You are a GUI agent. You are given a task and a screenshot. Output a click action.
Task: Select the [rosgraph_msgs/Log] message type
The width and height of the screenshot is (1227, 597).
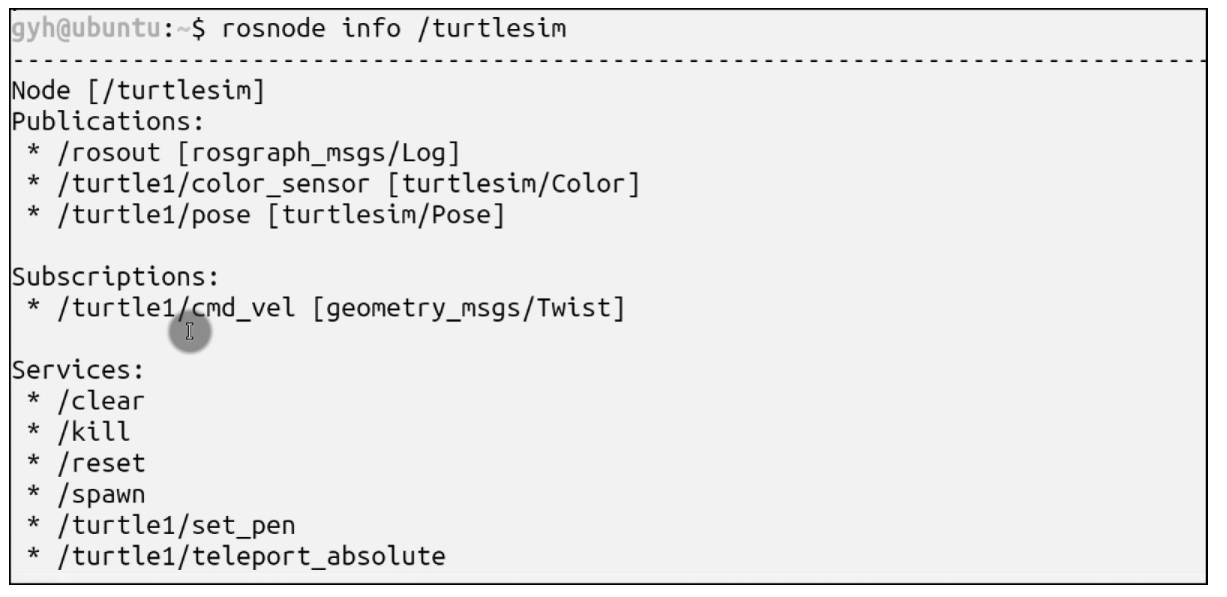(306, 153)
